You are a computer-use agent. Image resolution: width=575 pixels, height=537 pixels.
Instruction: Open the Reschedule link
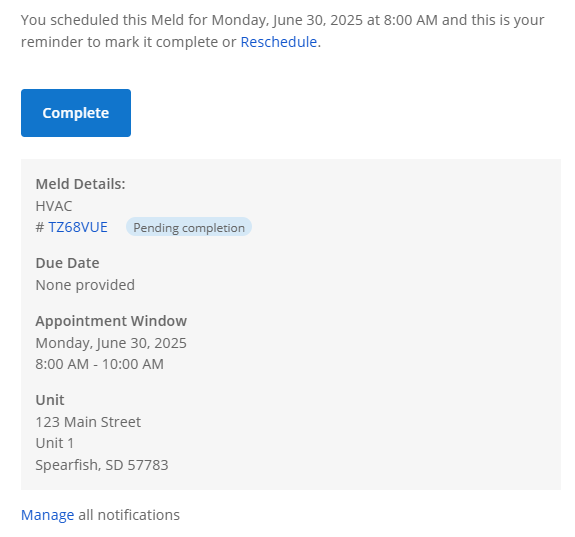point(279,42)
